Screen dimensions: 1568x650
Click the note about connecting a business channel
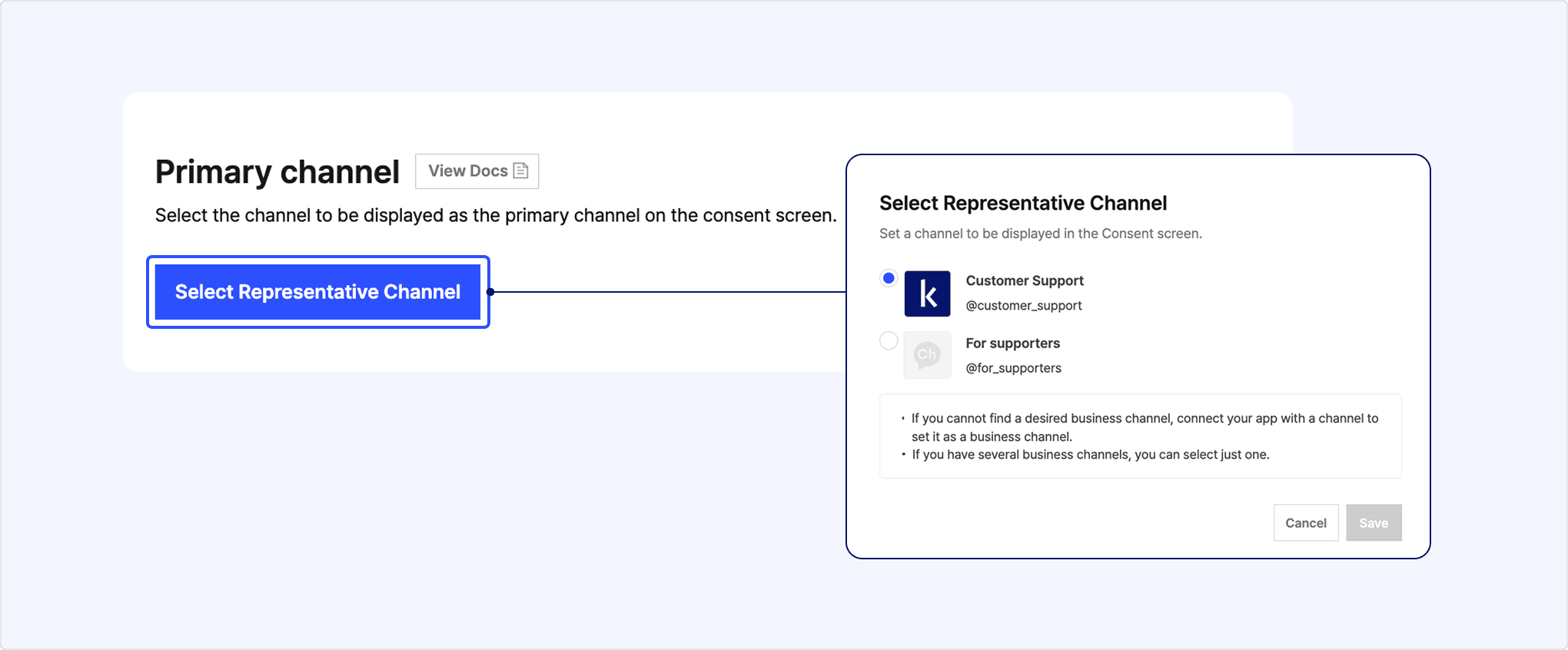click(x=1144, y=427)
